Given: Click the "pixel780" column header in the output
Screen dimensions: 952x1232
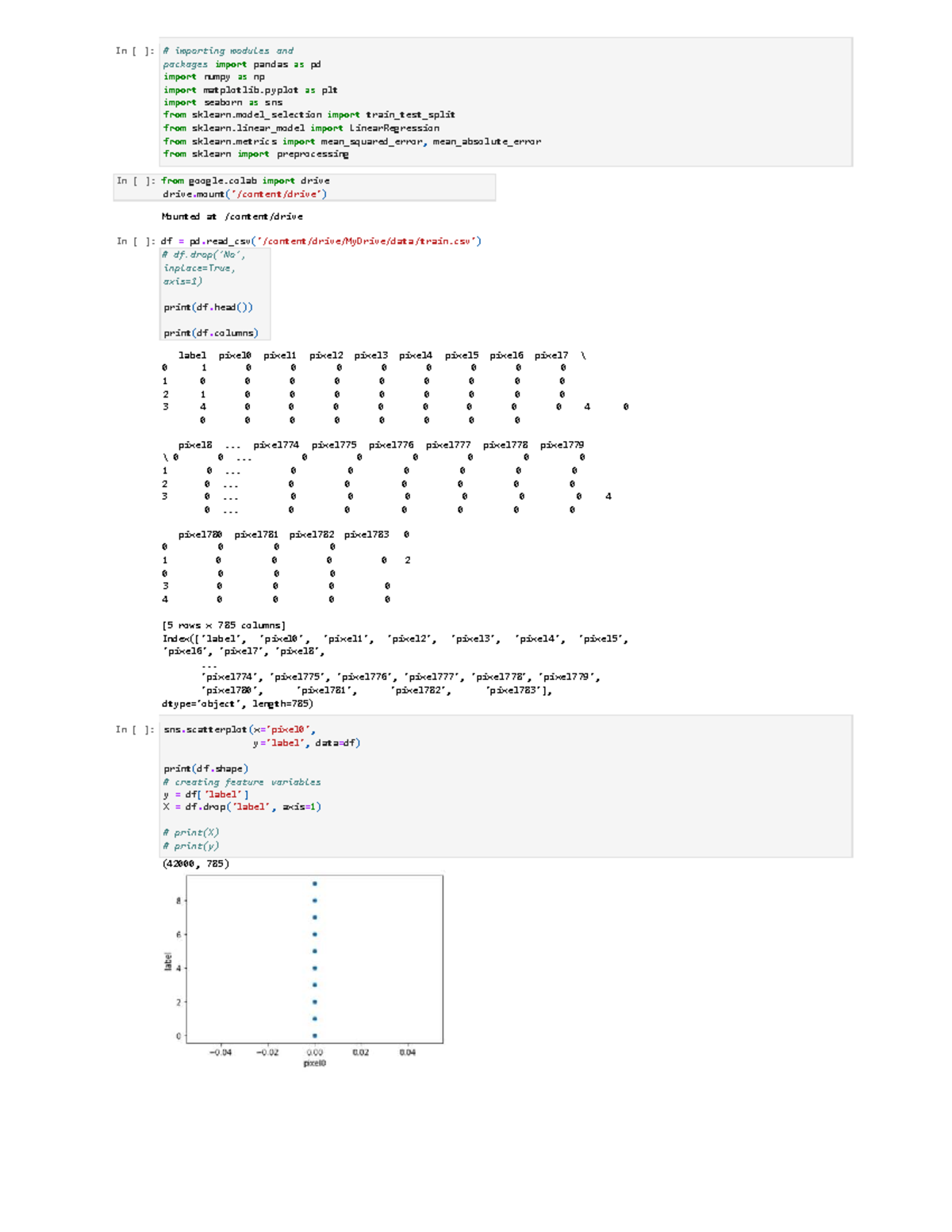Looking at the screenshot, I should pos(200,535).
